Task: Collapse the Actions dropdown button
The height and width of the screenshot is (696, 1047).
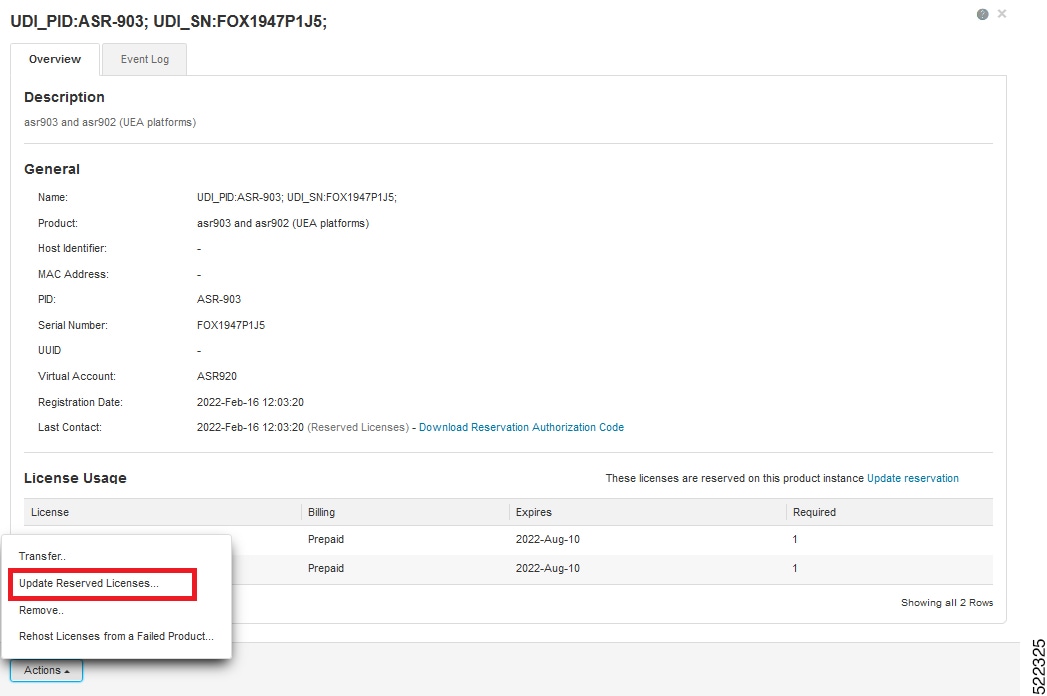Action: (x=46, y=671)
